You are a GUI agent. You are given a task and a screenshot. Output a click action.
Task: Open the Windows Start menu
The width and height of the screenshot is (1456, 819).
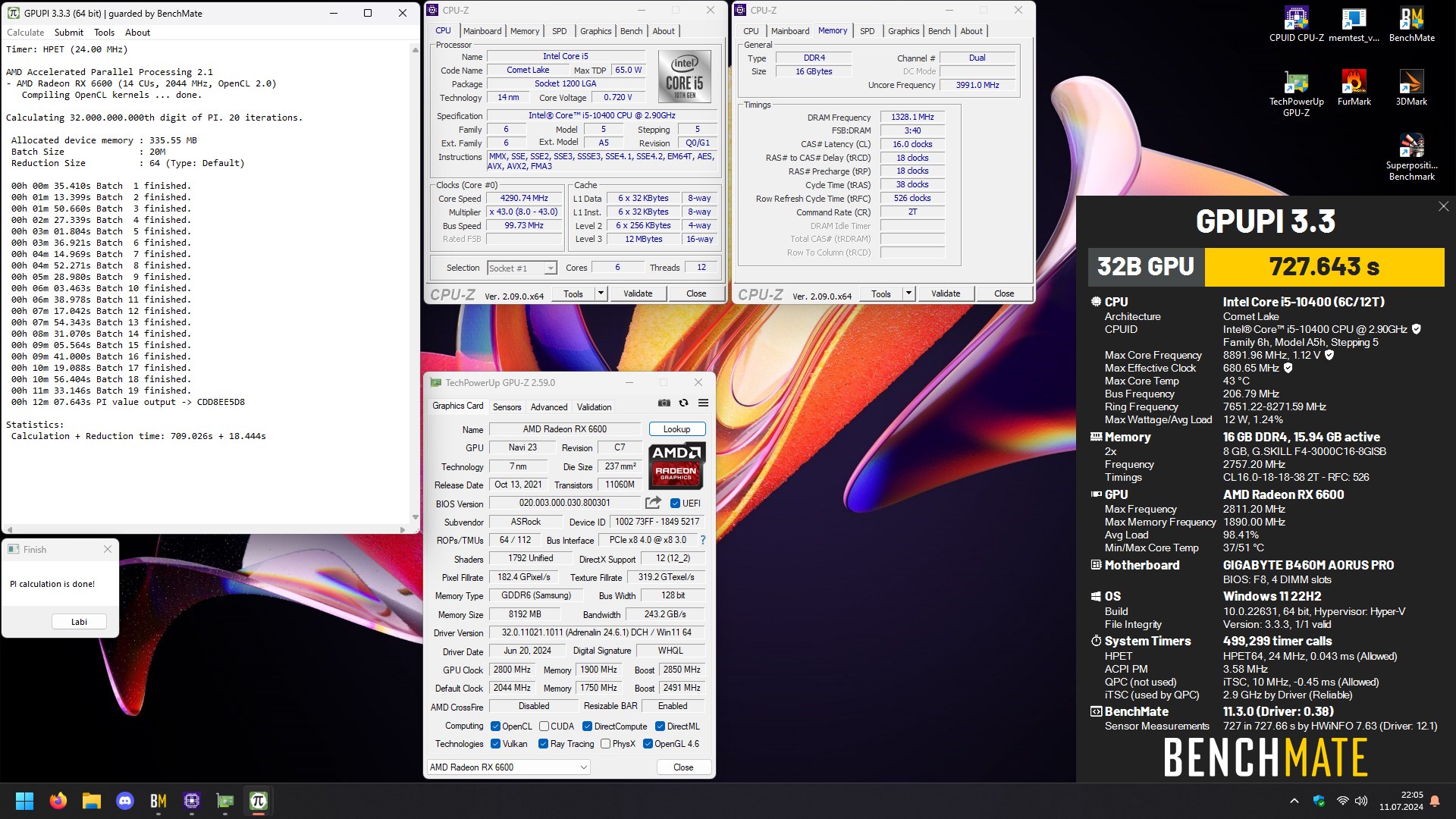24,801
